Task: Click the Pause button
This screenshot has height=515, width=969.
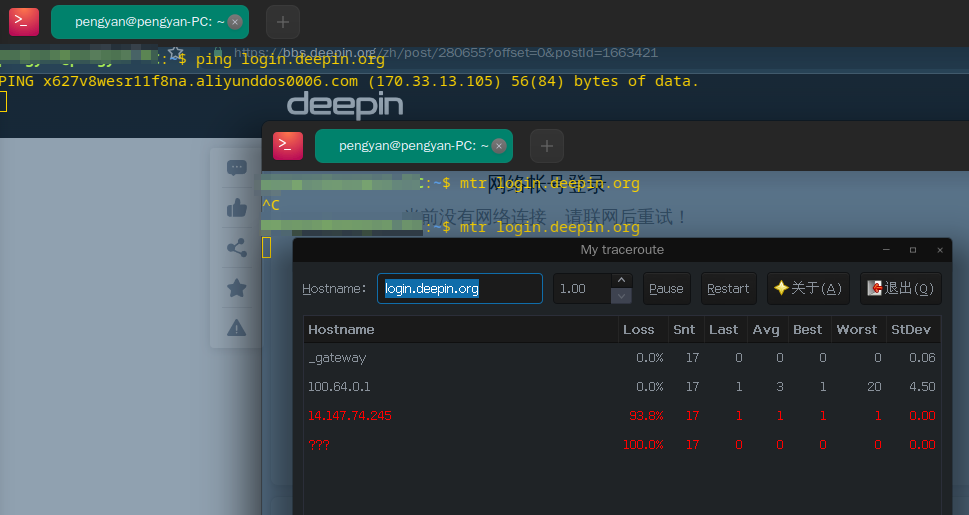Action: 666,289
